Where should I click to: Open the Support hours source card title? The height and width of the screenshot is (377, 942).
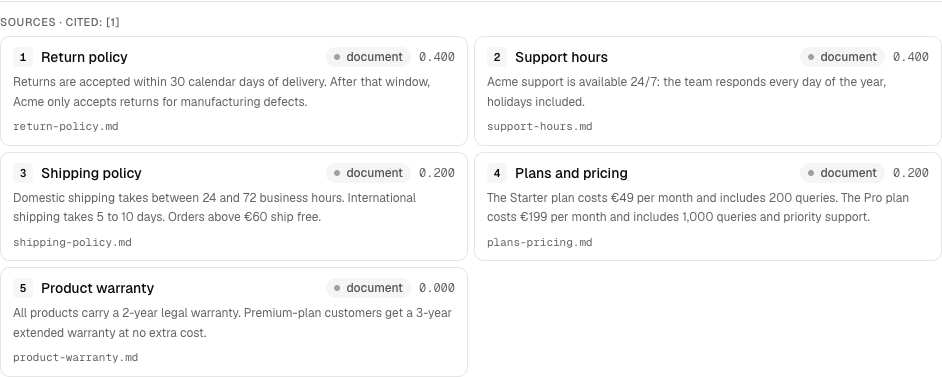click(561, 57)
